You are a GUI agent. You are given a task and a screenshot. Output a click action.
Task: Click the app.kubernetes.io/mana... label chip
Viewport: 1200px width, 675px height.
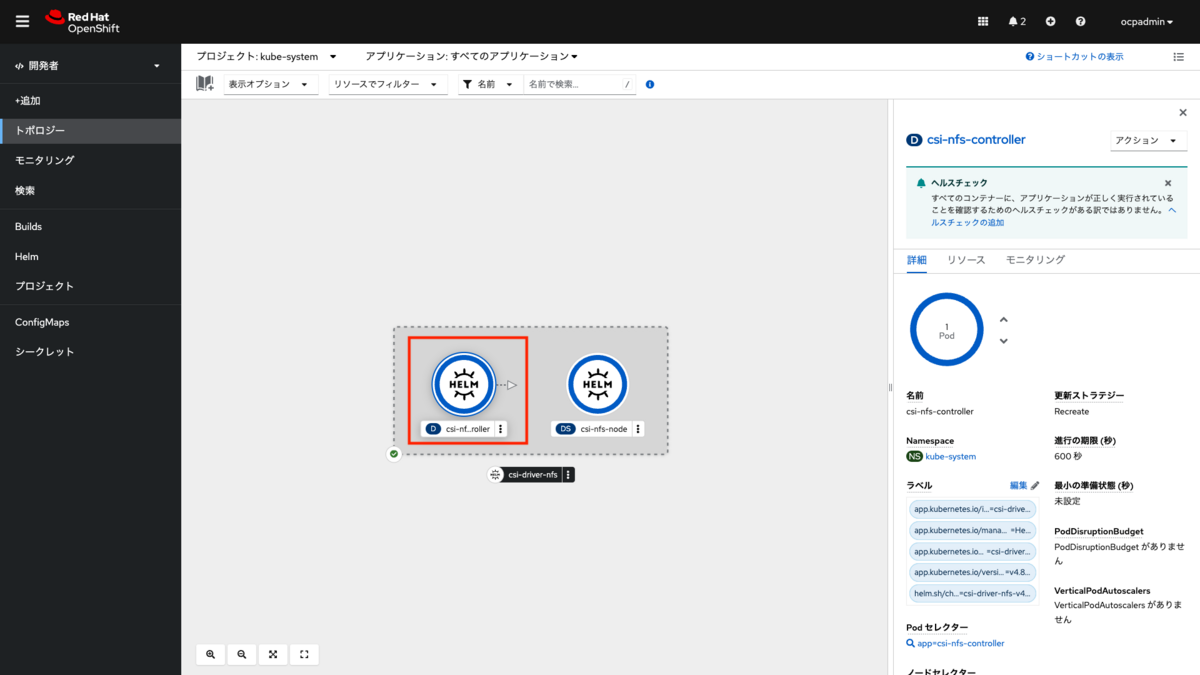[973, 530]
